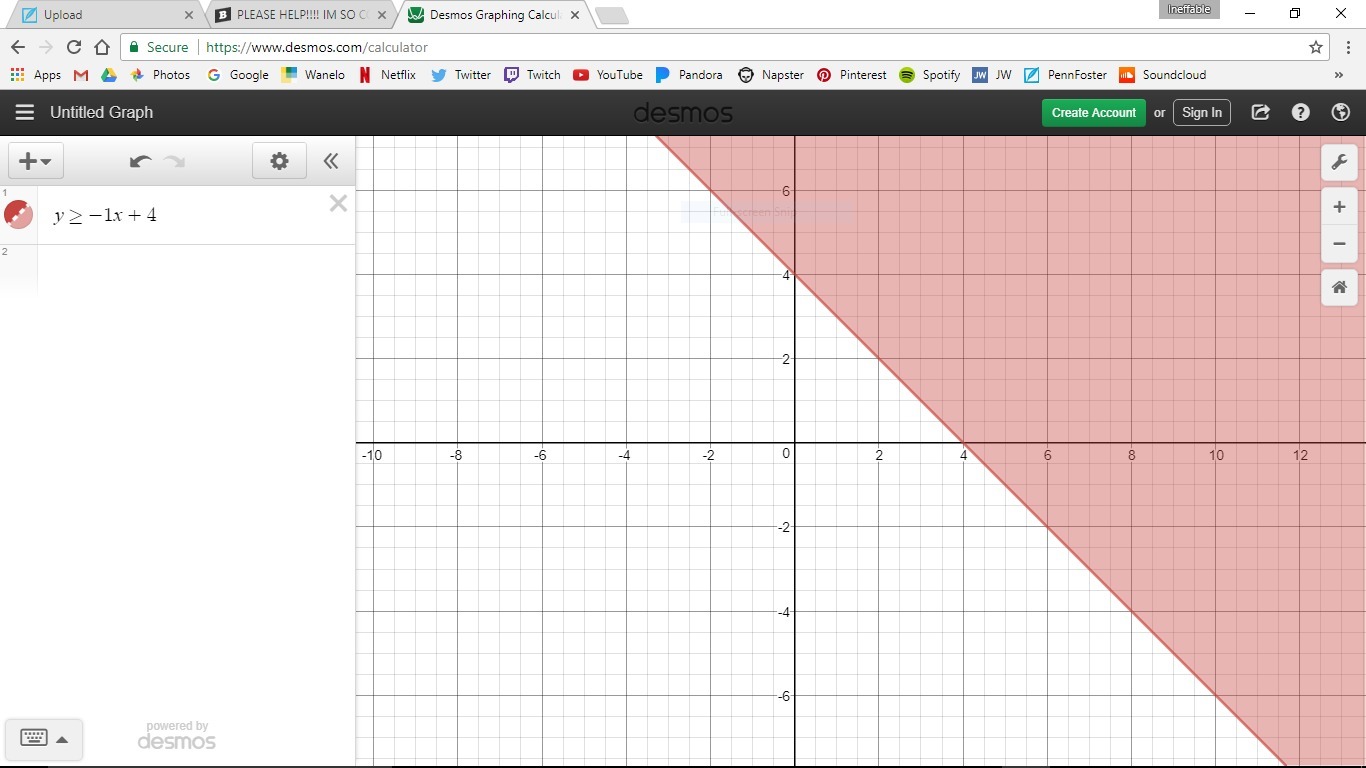Redo the last expression change
Viewport: 1366px width, 768px height.
[x=175, y=161]
